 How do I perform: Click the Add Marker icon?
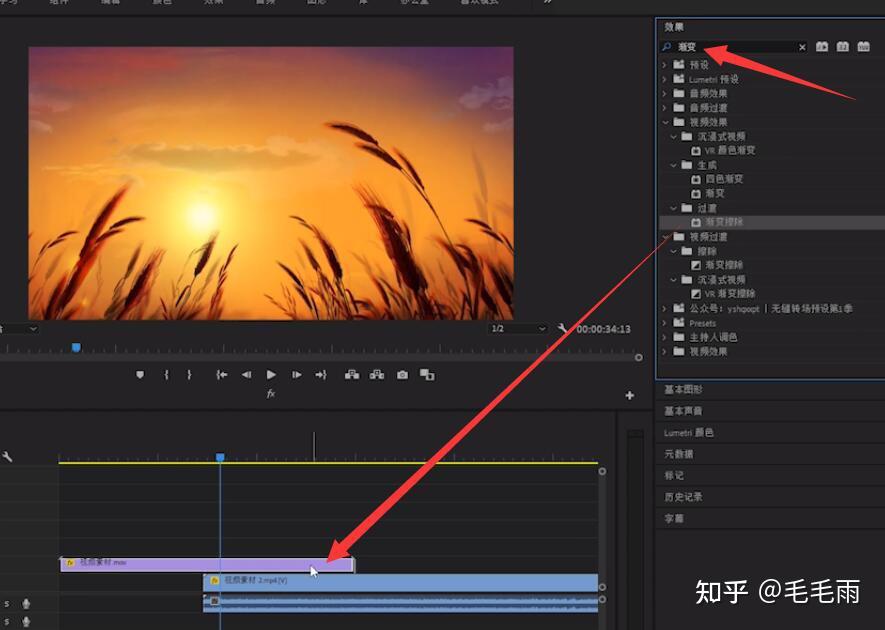140,375
